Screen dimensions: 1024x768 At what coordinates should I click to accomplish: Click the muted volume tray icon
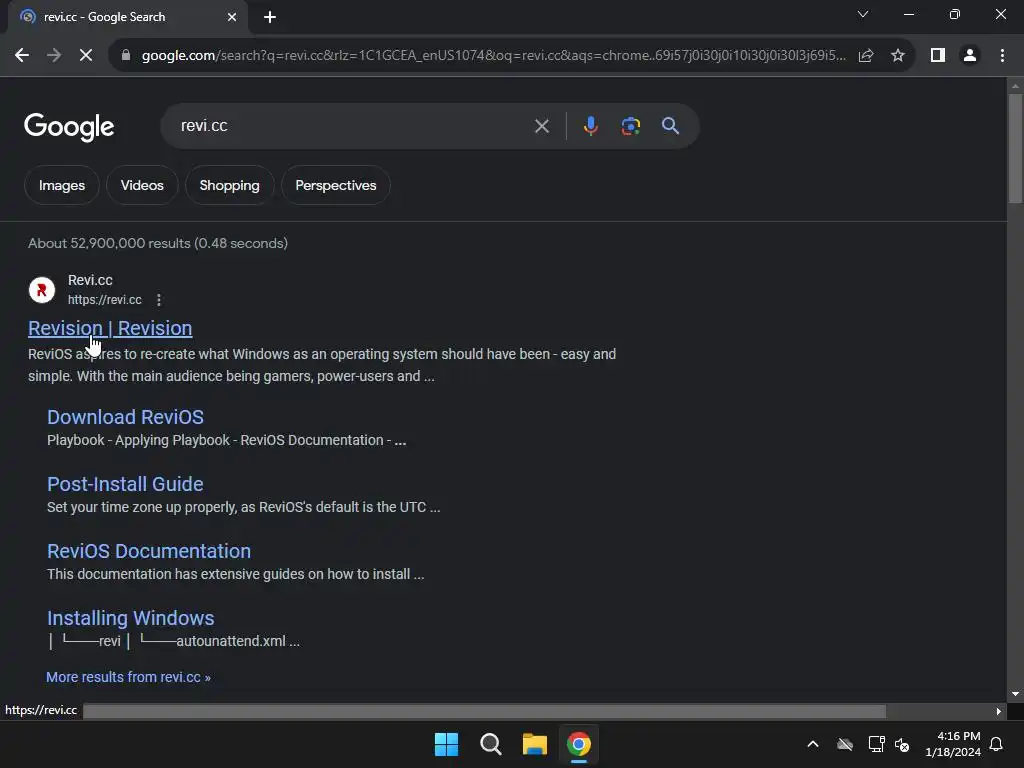tap(902, 744)
